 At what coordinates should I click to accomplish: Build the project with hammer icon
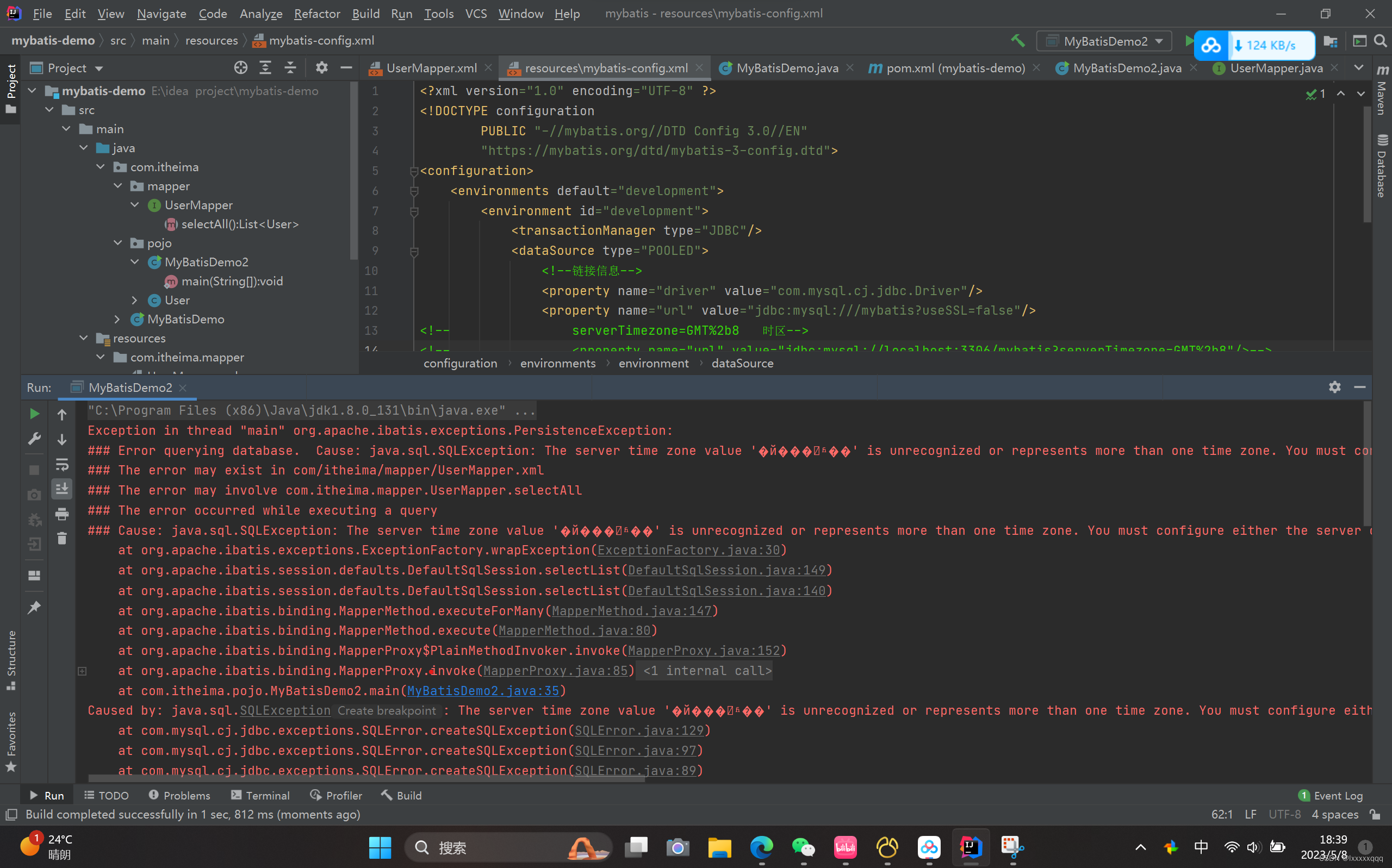(1018, 41)
